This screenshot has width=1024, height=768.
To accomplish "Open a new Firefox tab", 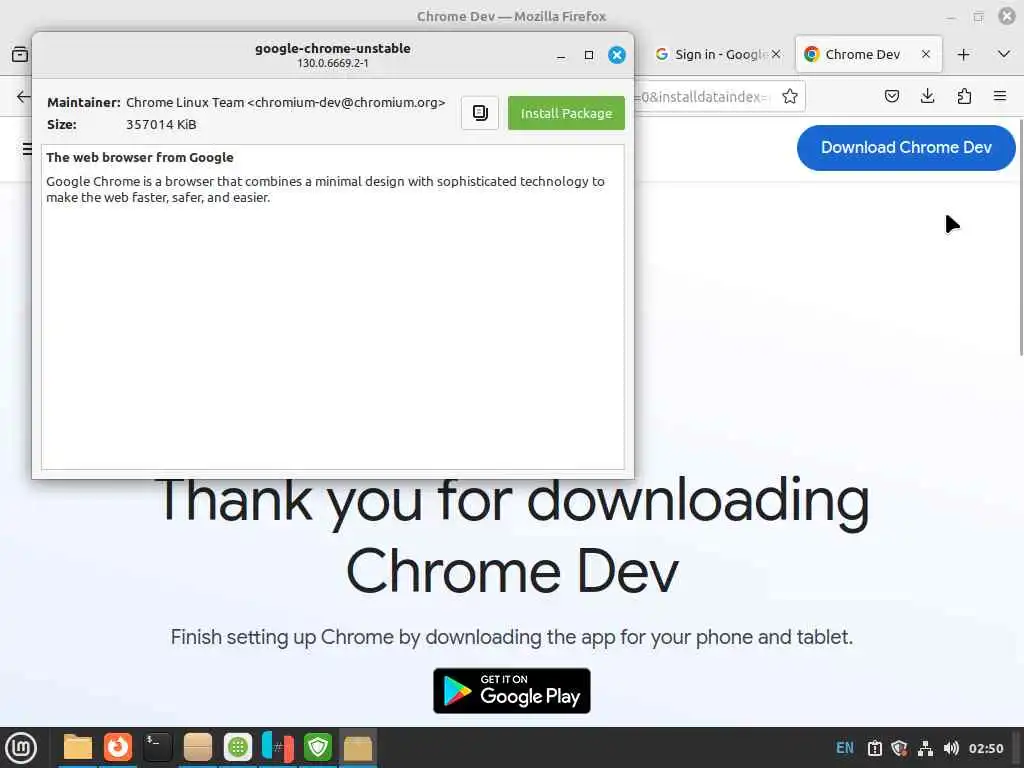I will [963, 54].
